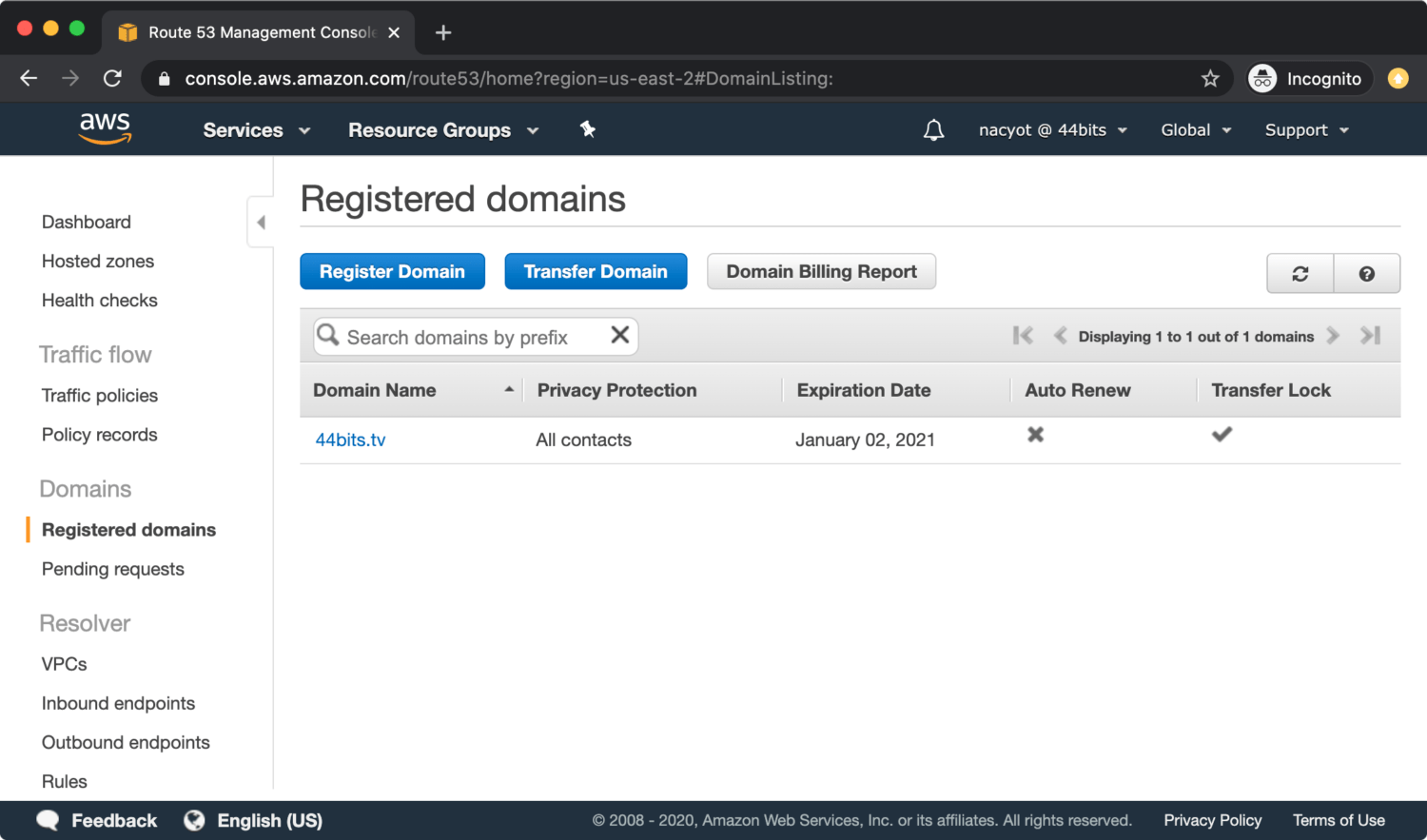Screen dimensions: 1427x840
Task: Open a new browser tab
Action: tap(443, 32)
